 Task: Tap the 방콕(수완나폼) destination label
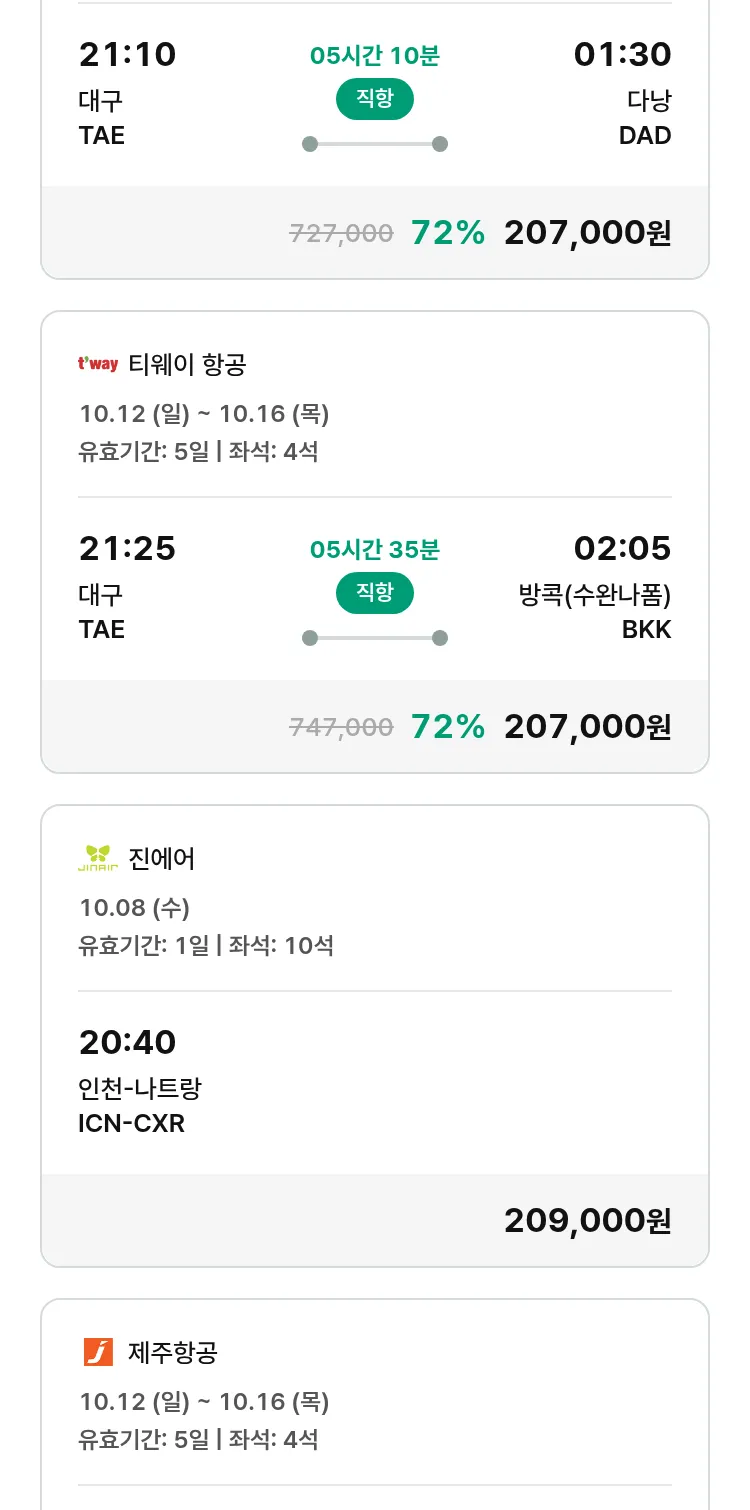[595, 595]
